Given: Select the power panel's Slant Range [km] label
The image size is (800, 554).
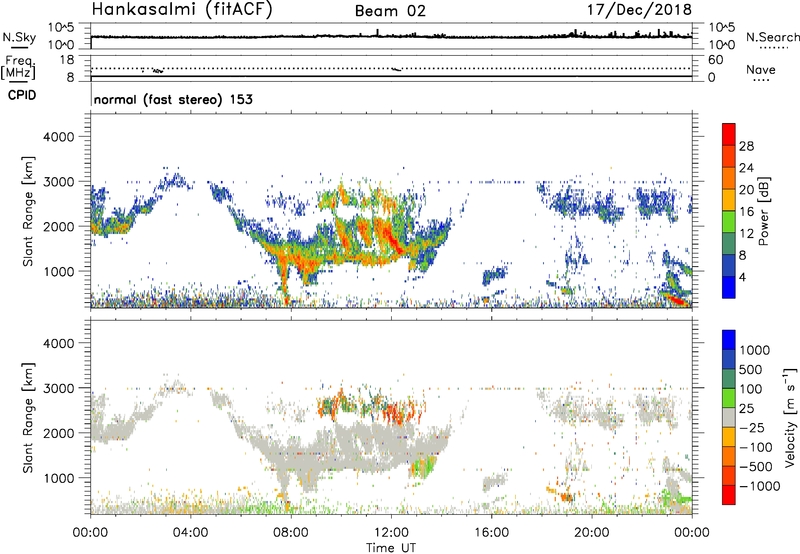Looking at the screenshot, I should (x=28, y=211).
